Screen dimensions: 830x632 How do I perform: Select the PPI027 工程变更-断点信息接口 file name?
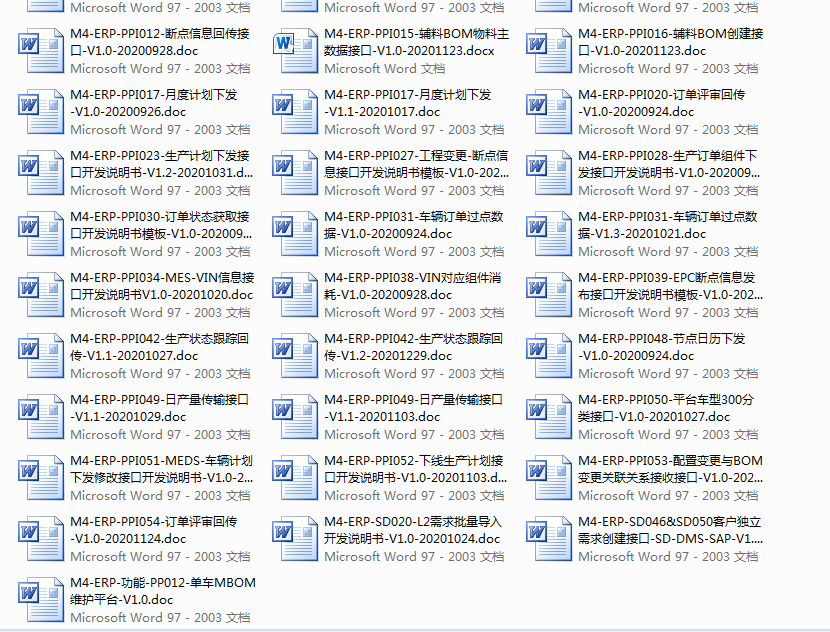416,164
